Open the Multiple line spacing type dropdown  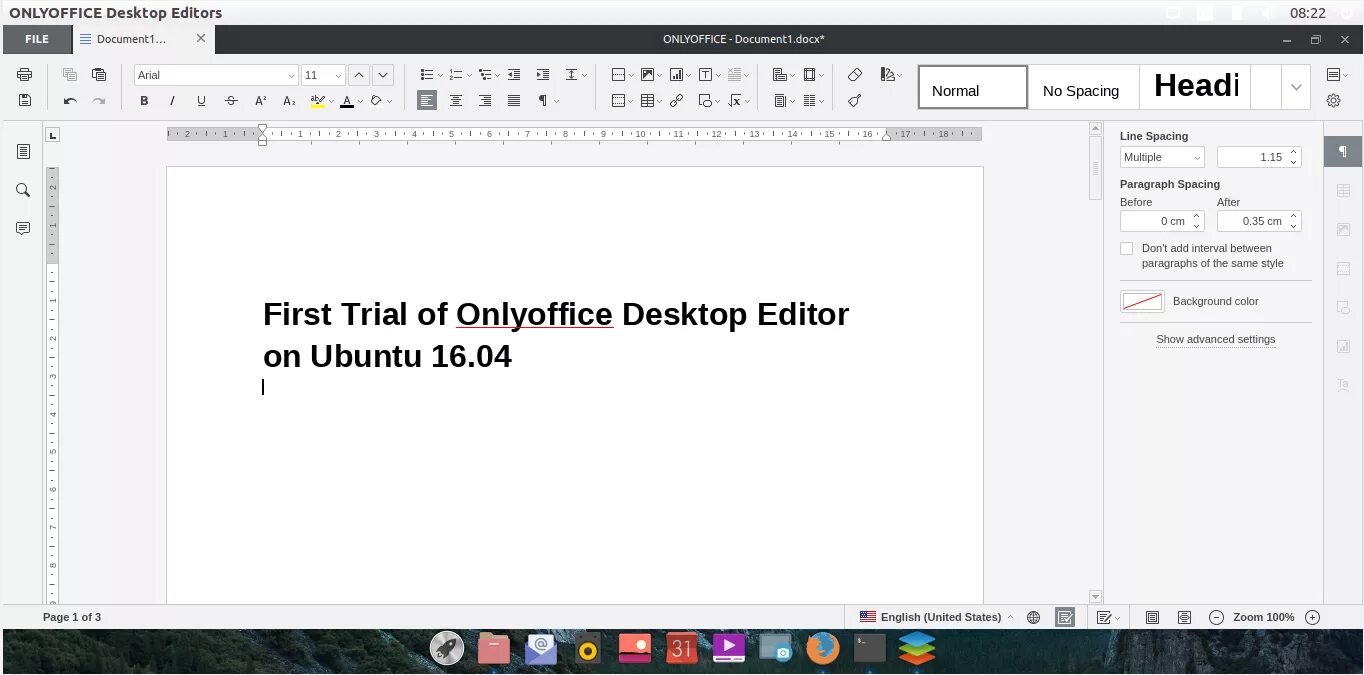[x=1162, y=157]
